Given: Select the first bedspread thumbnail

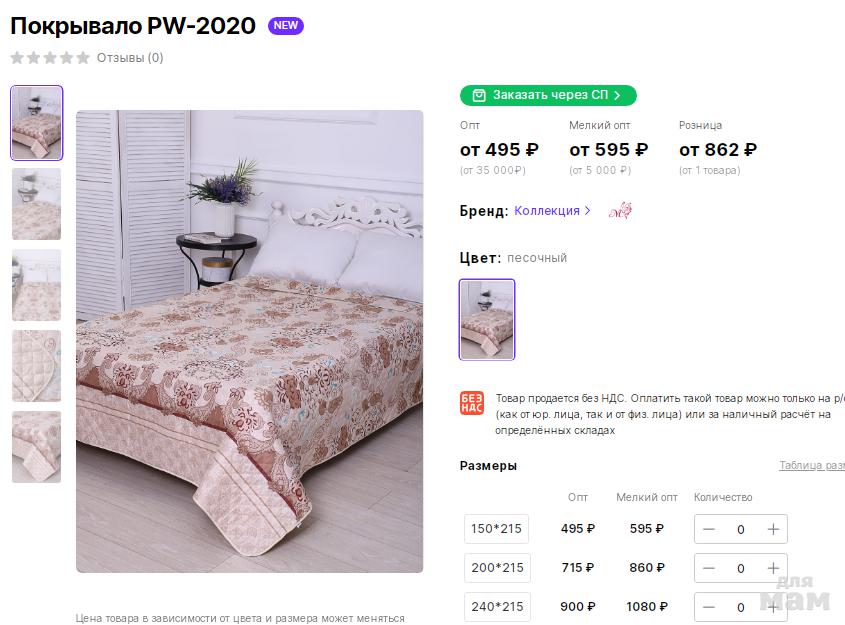Looking at the screenshot, I should point(37,123).
